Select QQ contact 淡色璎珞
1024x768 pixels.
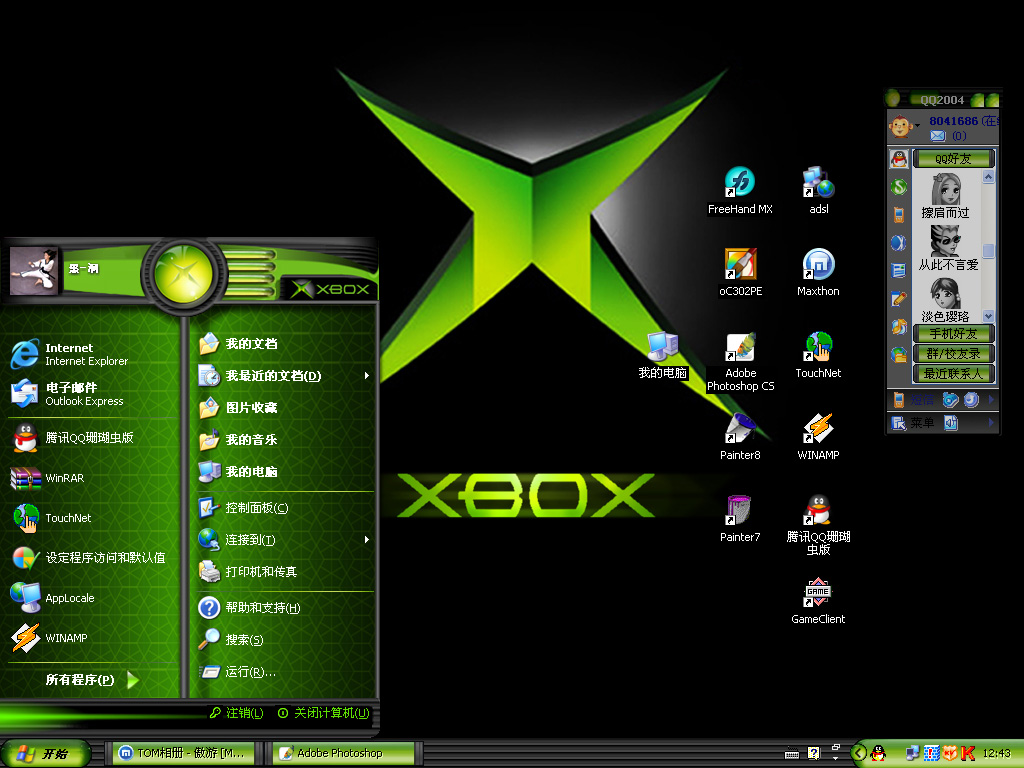(945, 300)
